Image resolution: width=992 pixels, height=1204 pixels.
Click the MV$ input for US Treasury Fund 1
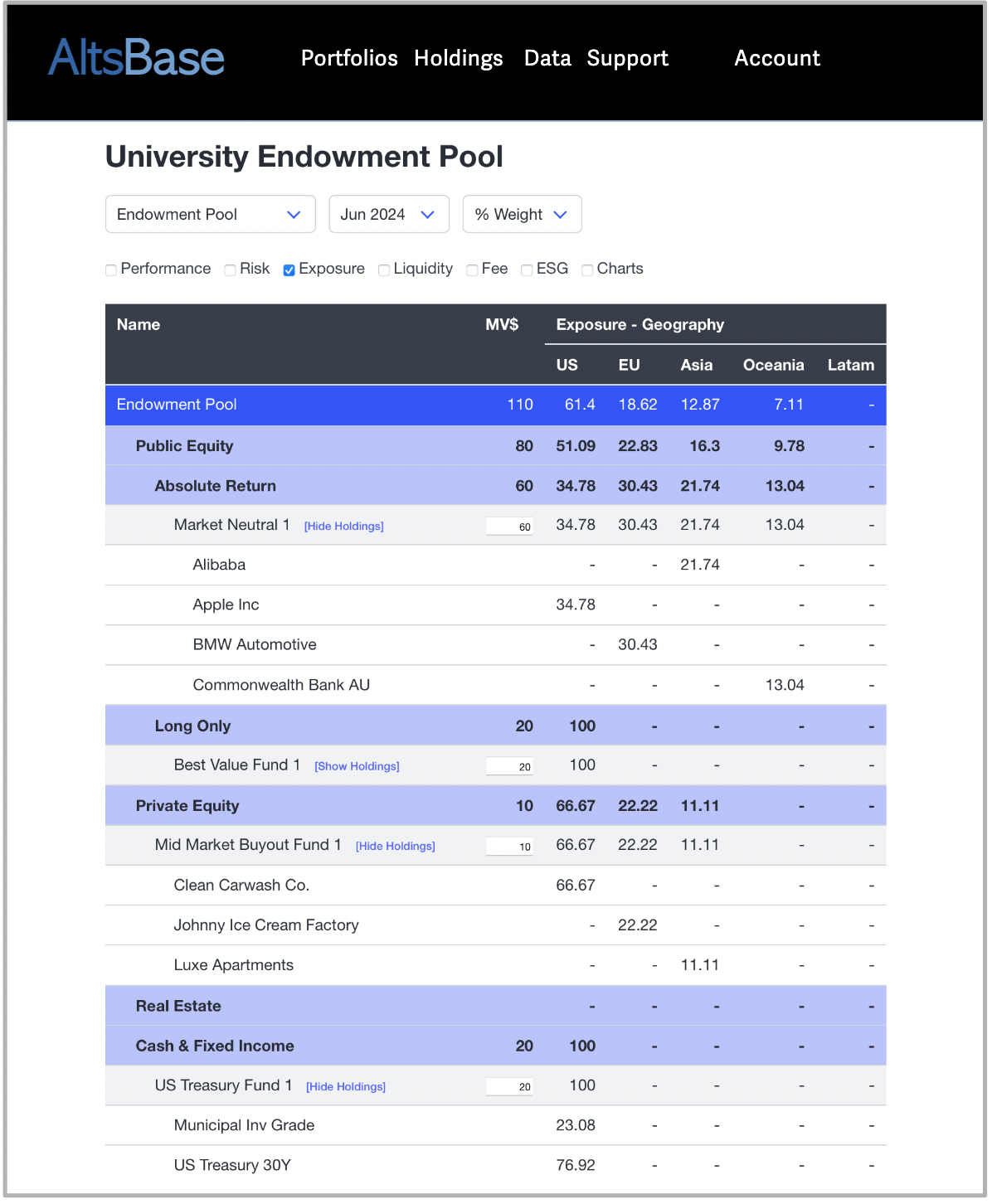[x=509, y=1087]
